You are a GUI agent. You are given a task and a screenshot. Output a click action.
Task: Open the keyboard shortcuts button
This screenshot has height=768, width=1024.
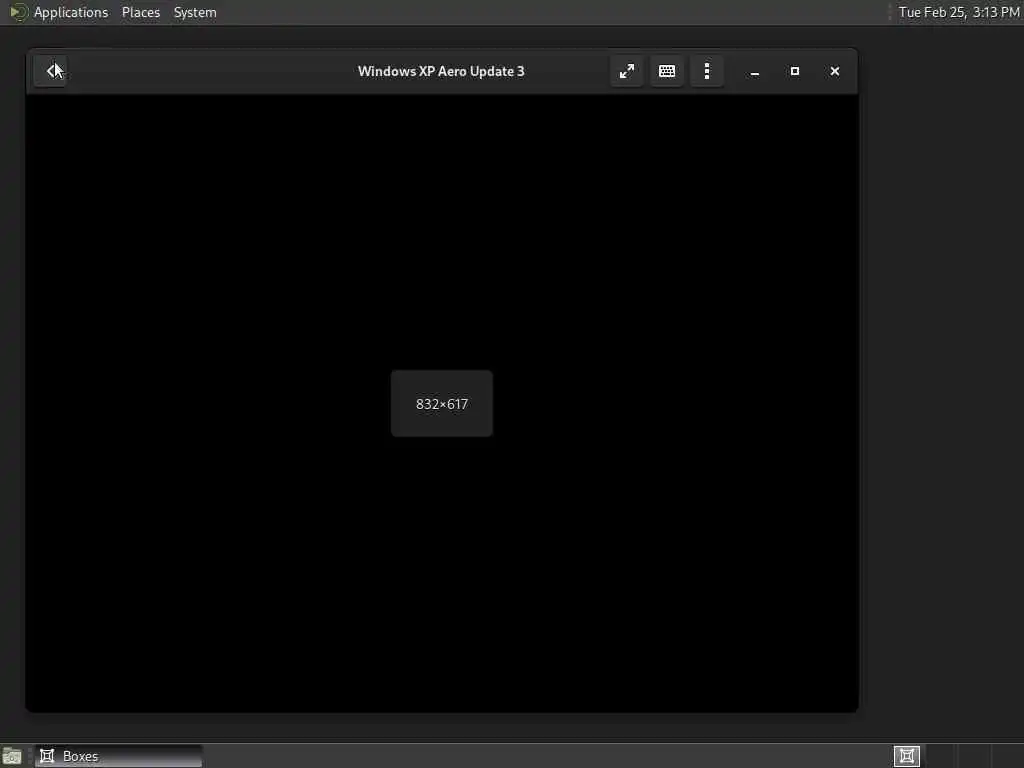(667, 71)
